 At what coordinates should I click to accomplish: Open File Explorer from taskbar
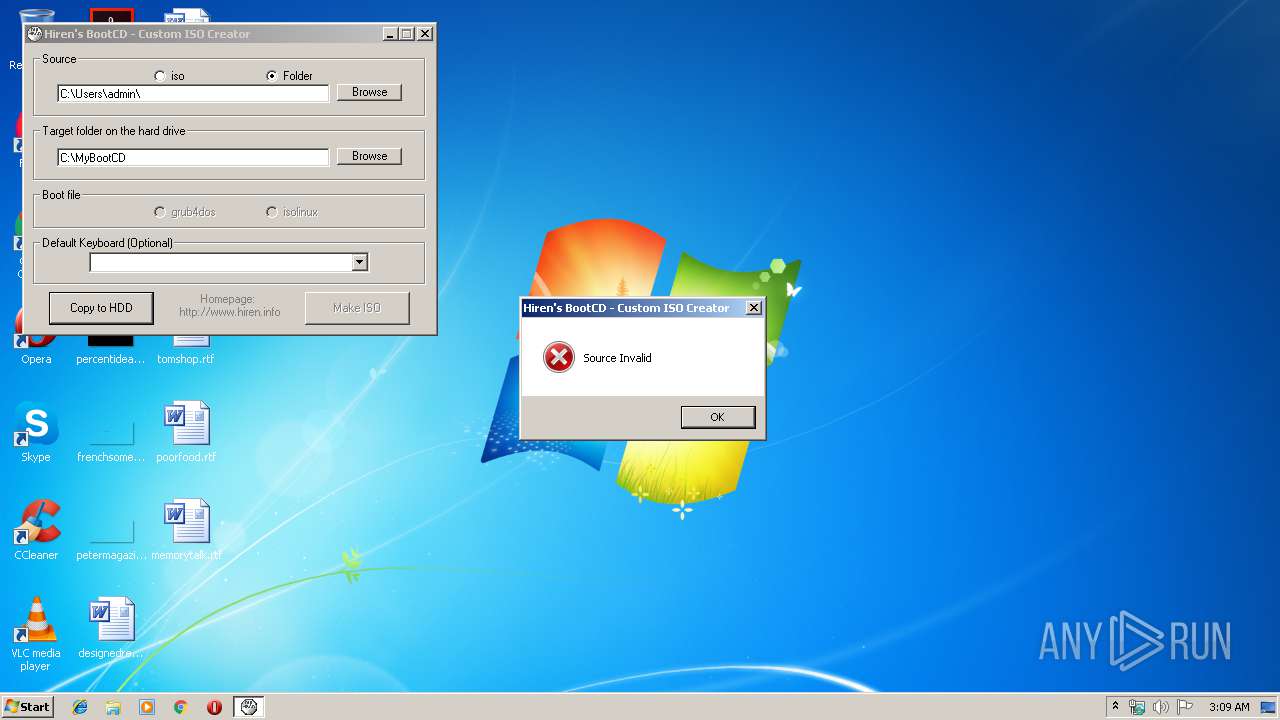(x=113, y=707)
